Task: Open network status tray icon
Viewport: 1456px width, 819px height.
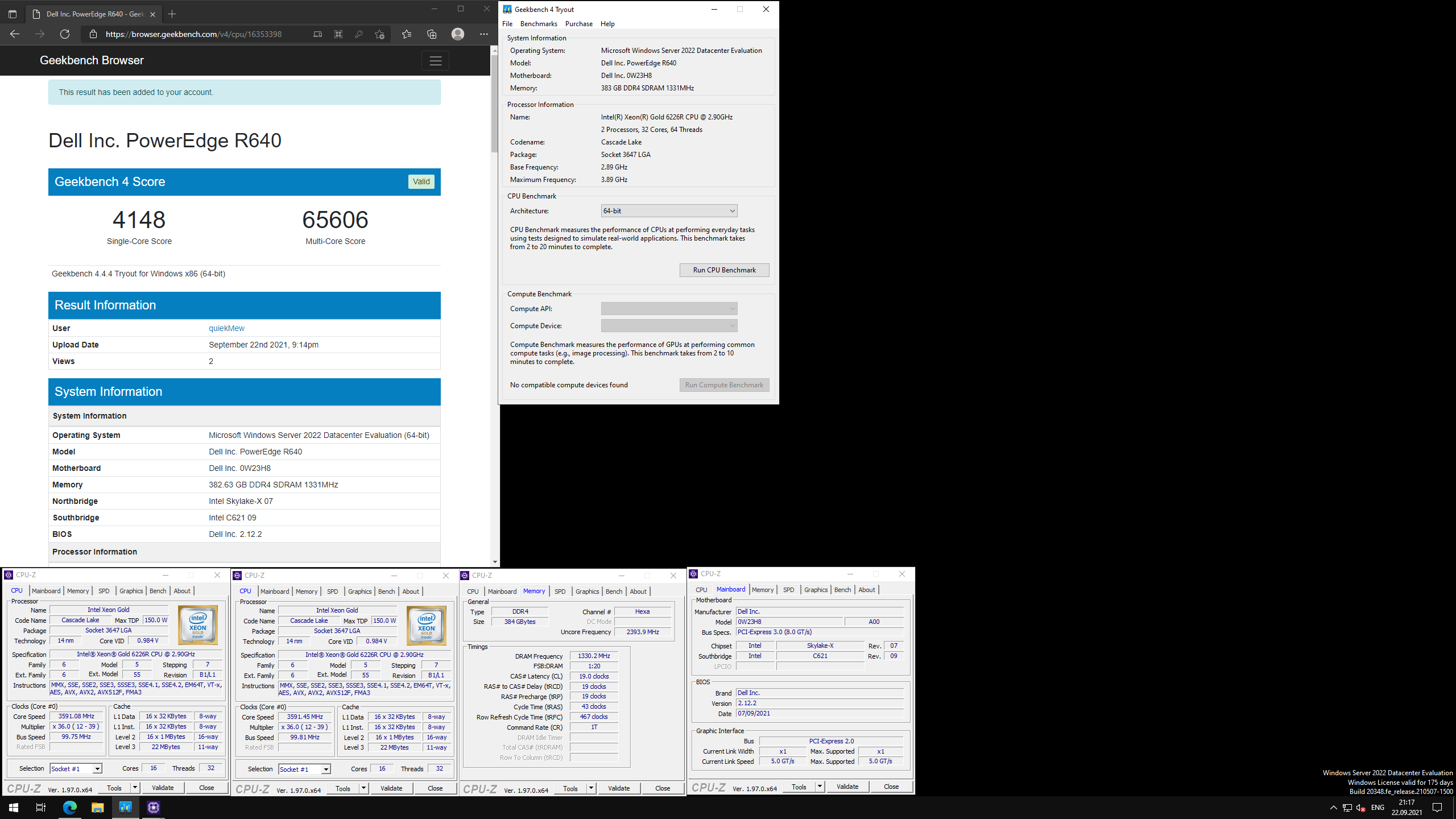Action: tap(1347, 808)
